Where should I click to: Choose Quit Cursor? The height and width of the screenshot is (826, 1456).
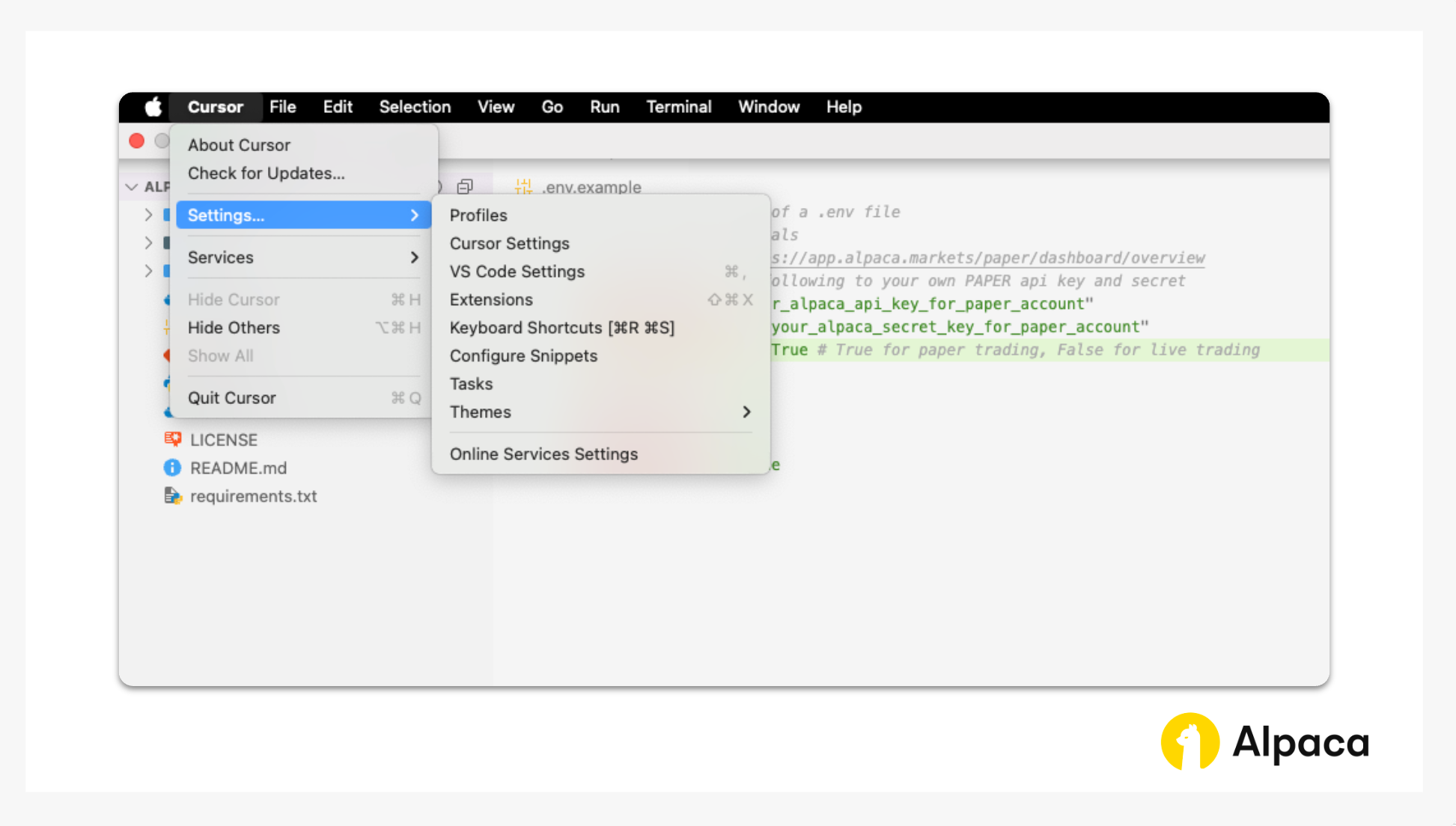pos(303,398)
